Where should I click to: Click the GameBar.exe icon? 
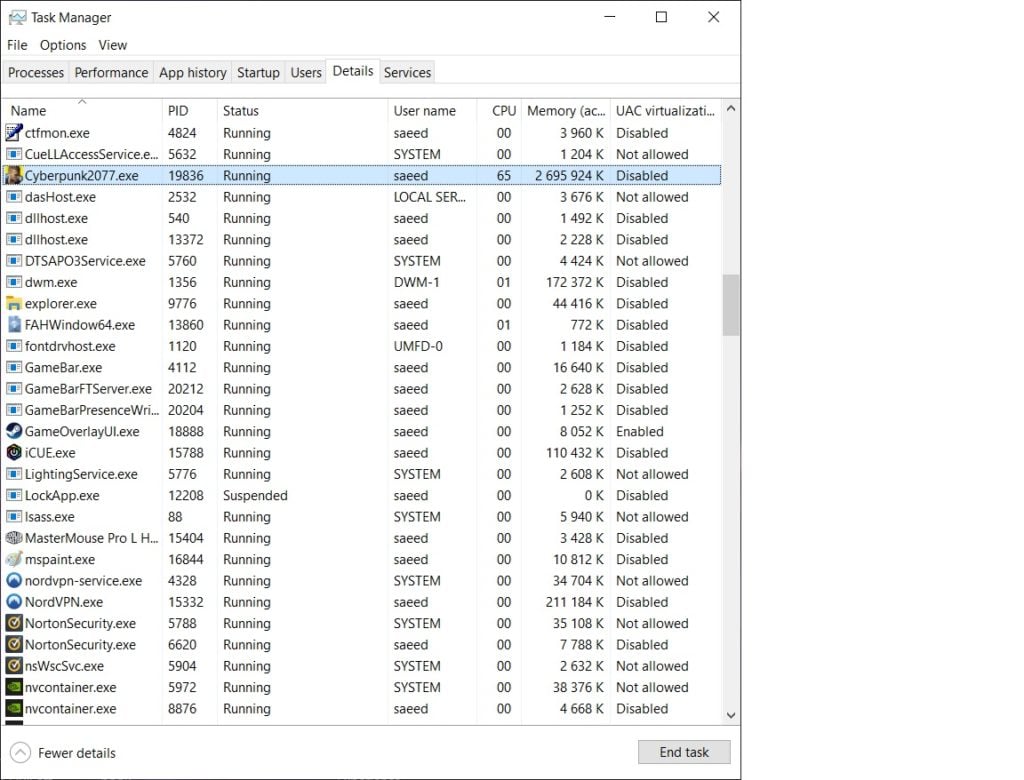pos(13,367)
